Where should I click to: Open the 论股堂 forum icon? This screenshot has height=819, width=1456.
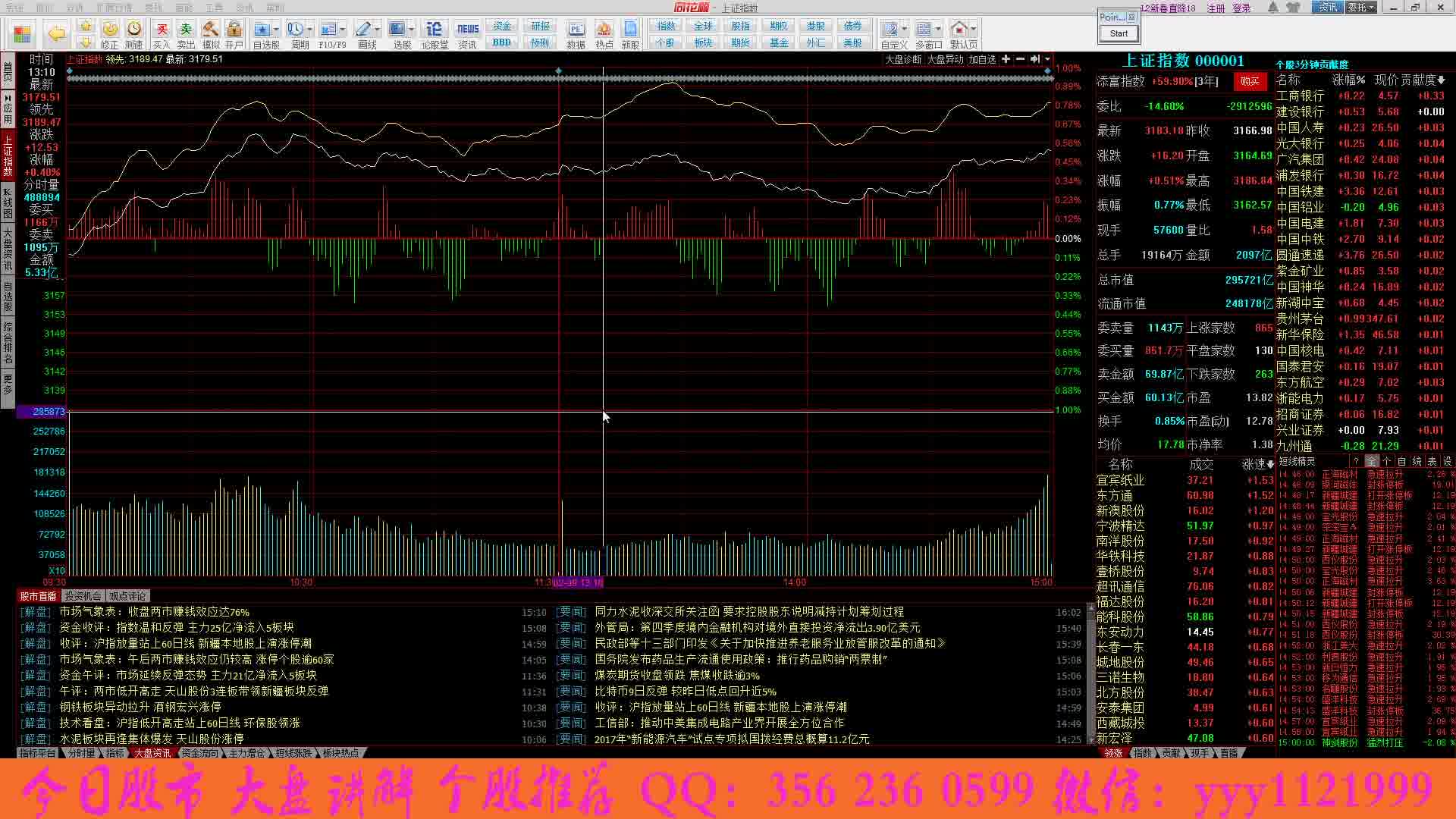434,29
